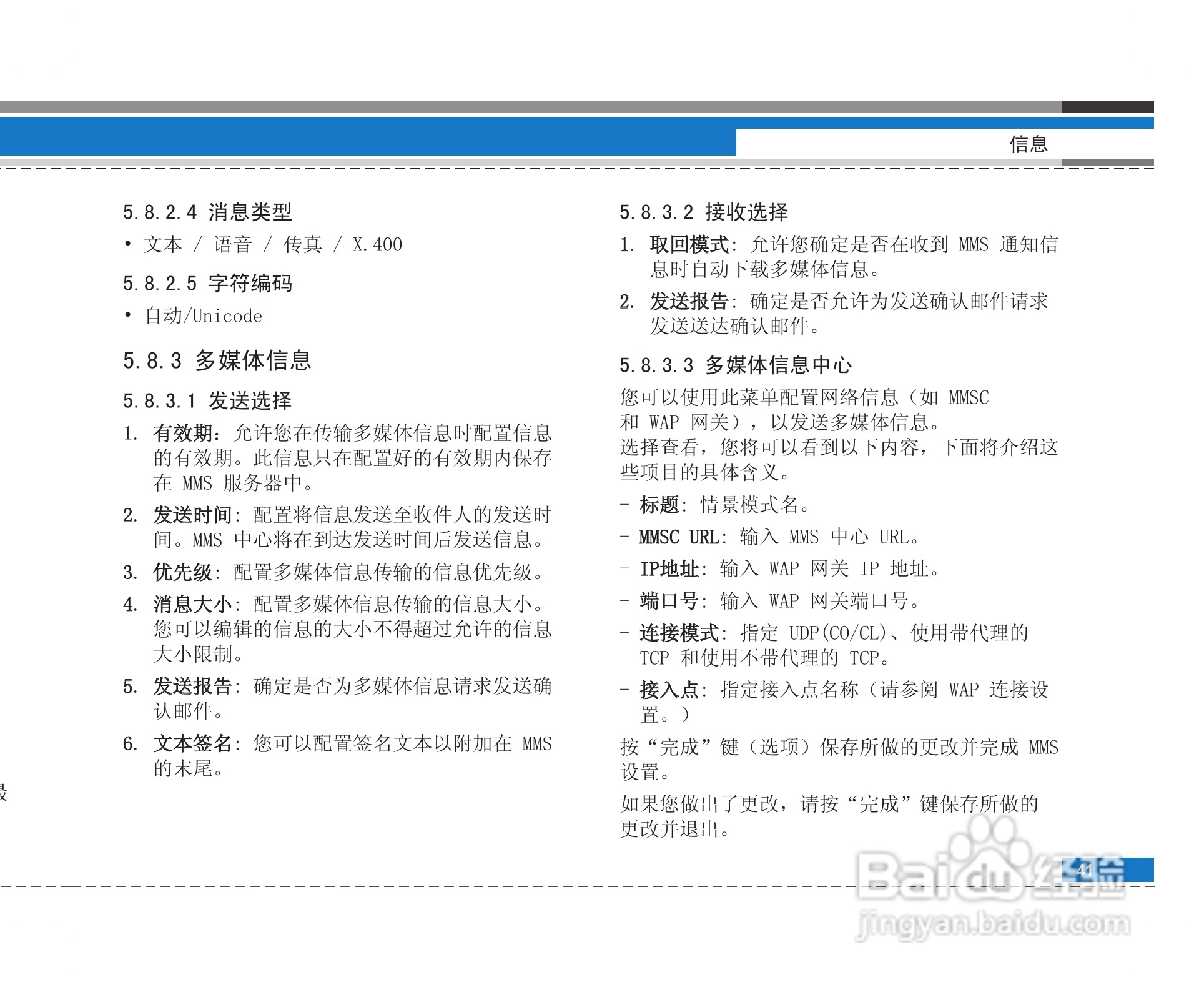Click the line 在 MMS 服务器中。
The image size is (1204, 992).
coord(235,483)
